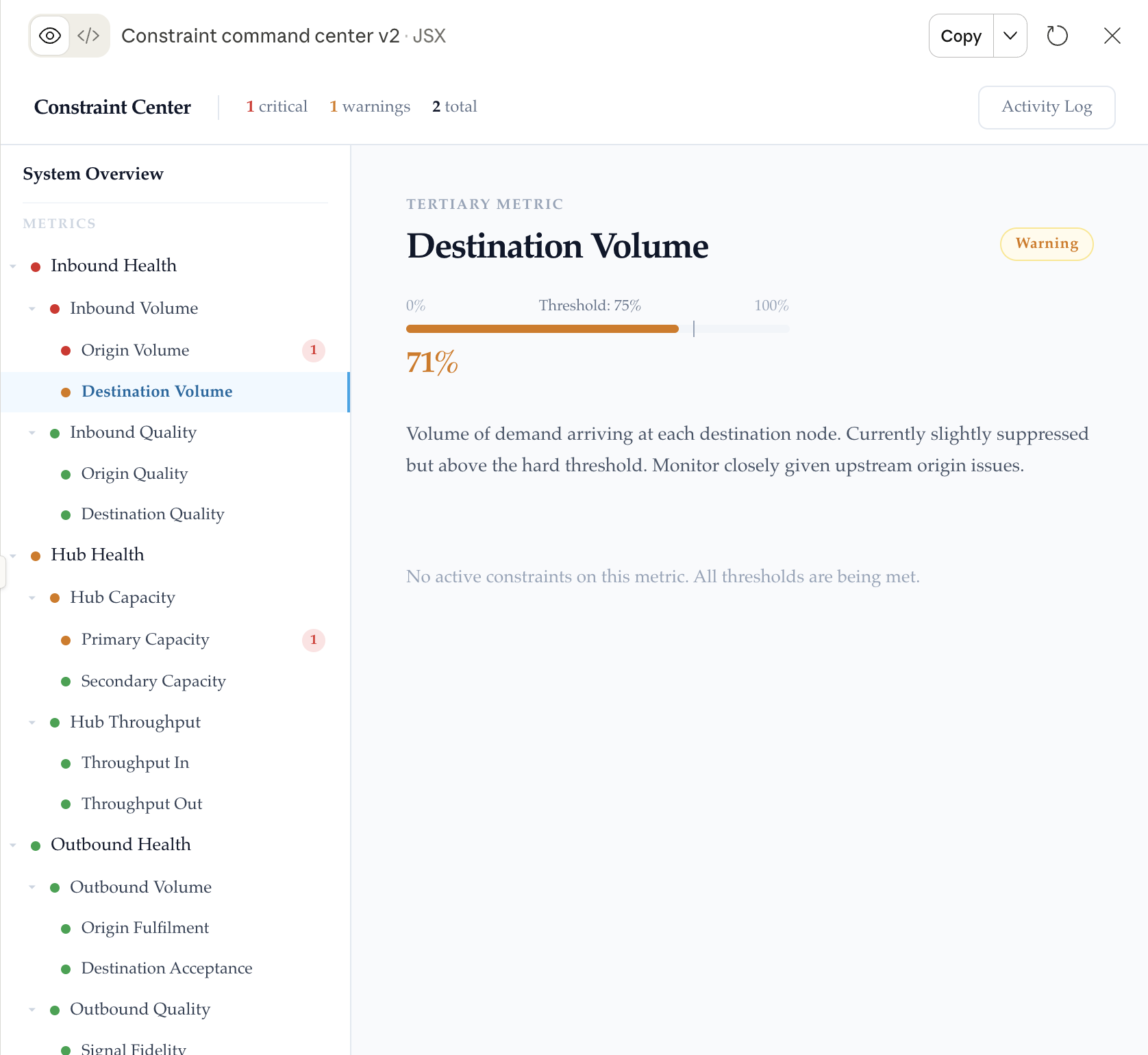1148x1055 pixels.
Task: Collapse the Outbound Quality node
Action: (x=32, y=1010)
